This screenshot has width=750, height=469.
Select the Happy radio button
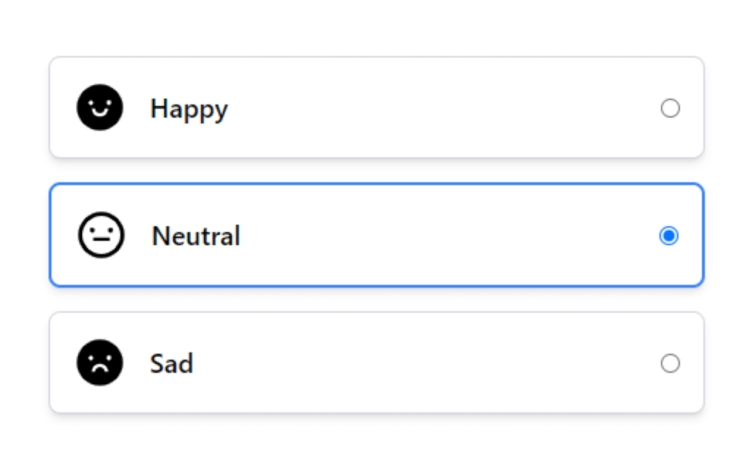click(670, 108)
